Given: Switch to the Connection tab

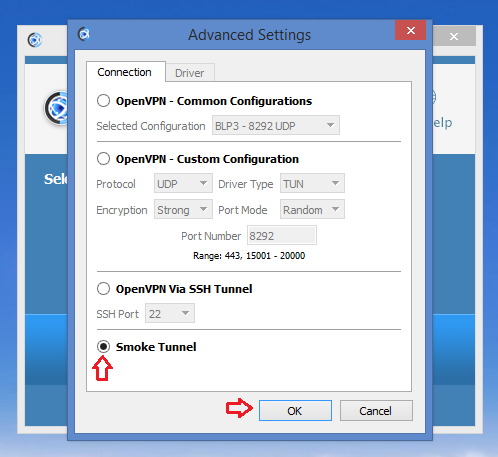Looking at the screenshot, I should click(124, 72).
